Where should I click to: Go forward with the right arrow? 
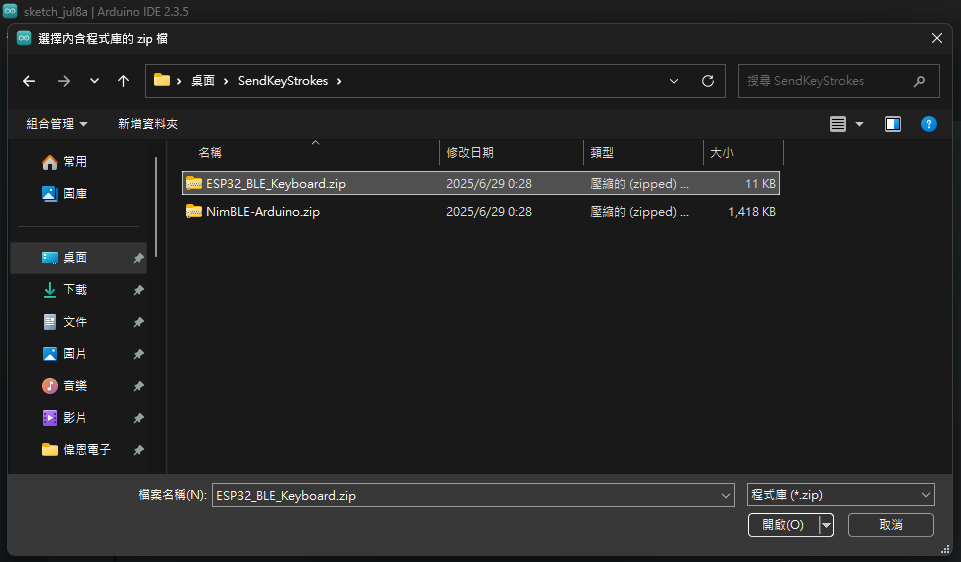click(64, 81)
